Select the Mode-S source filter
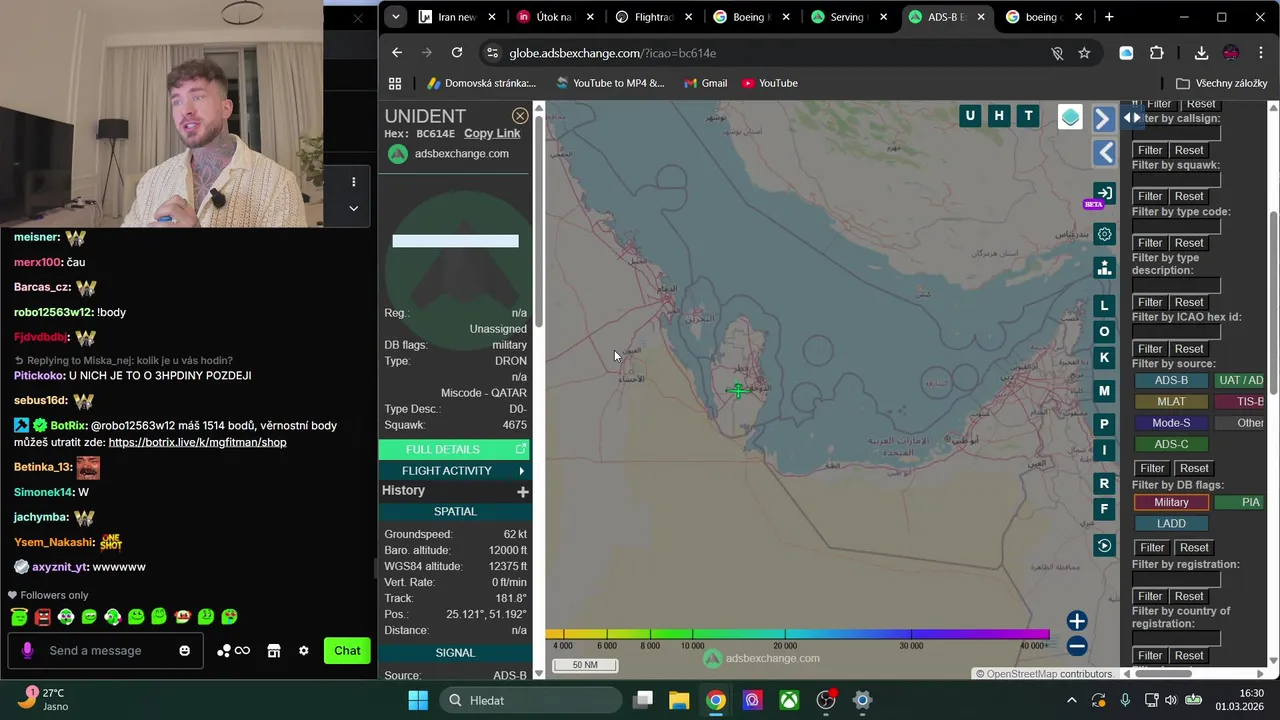 click(x=1171, y=423)
